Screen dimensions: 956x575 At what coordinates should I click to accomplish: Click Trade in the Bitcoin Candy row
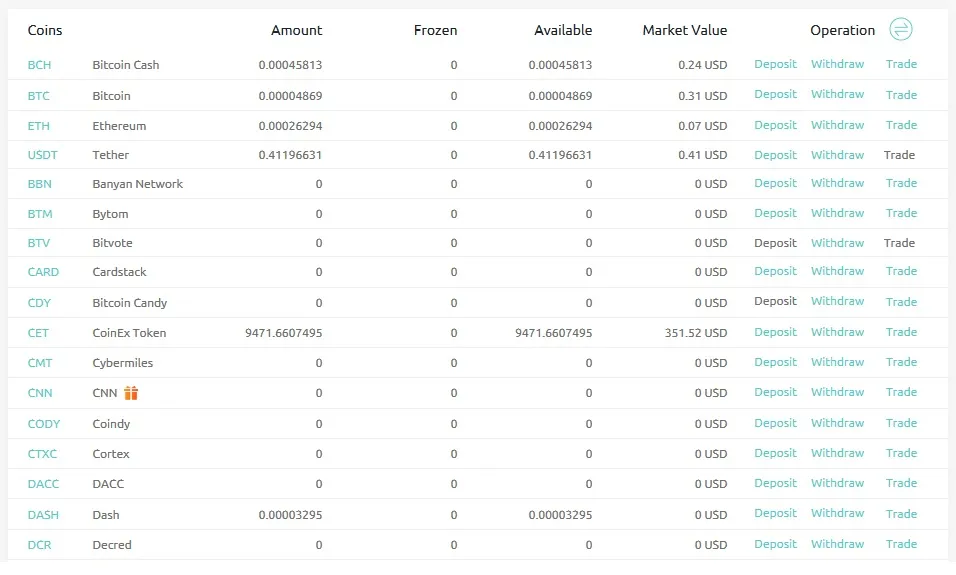901,302
